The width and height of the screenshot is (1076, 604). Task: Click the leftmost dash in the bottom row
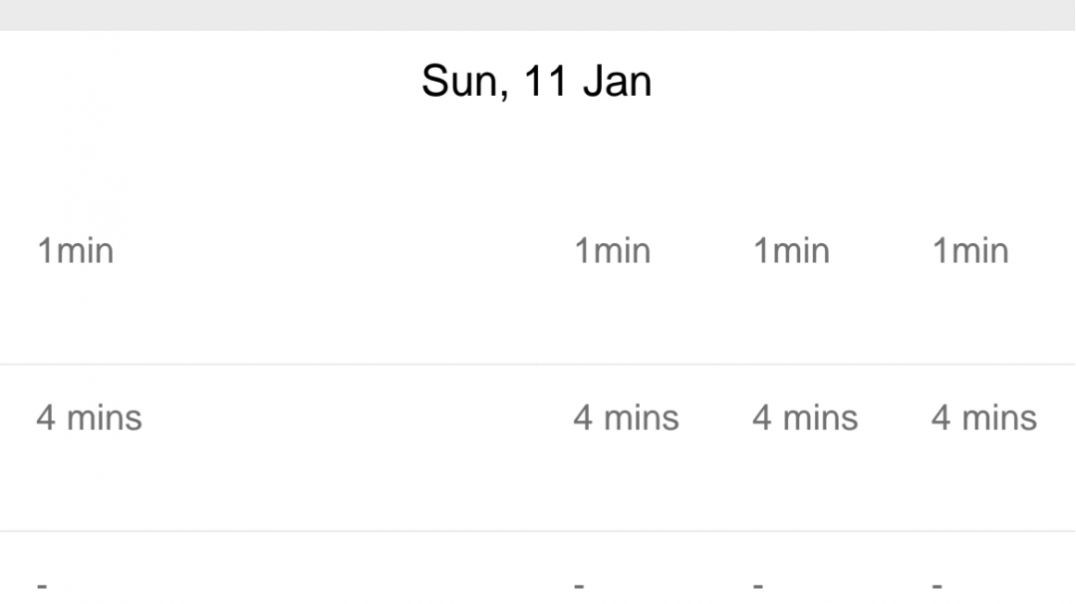tap(42, 584)
